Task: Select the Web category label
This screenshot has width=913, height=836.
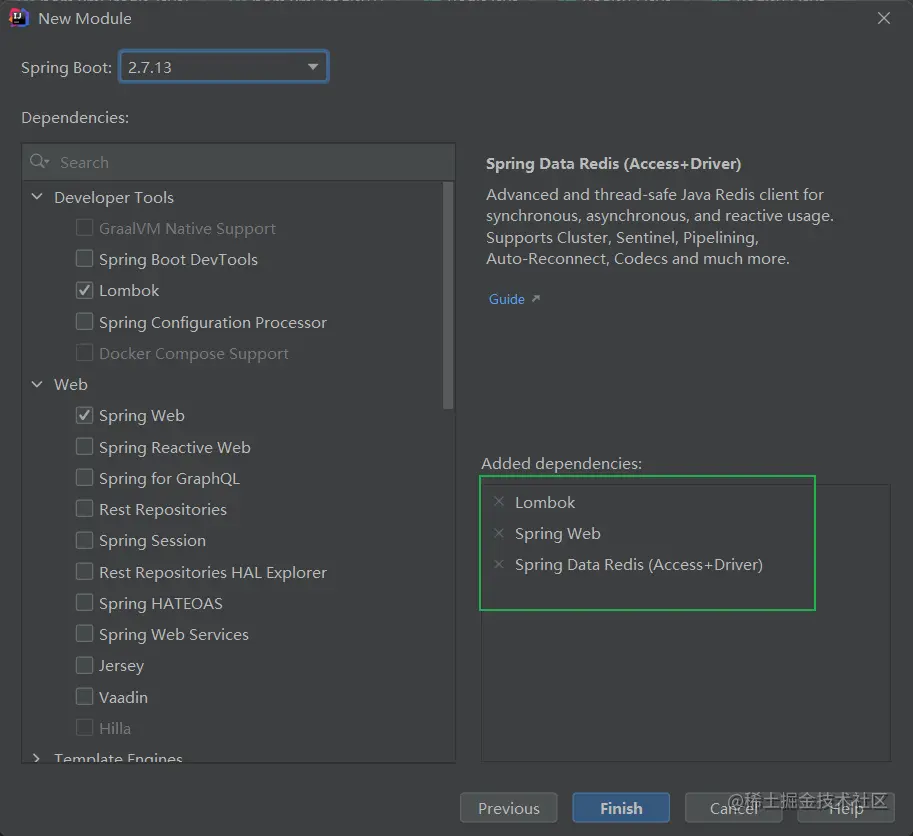Action: (70, 384)
